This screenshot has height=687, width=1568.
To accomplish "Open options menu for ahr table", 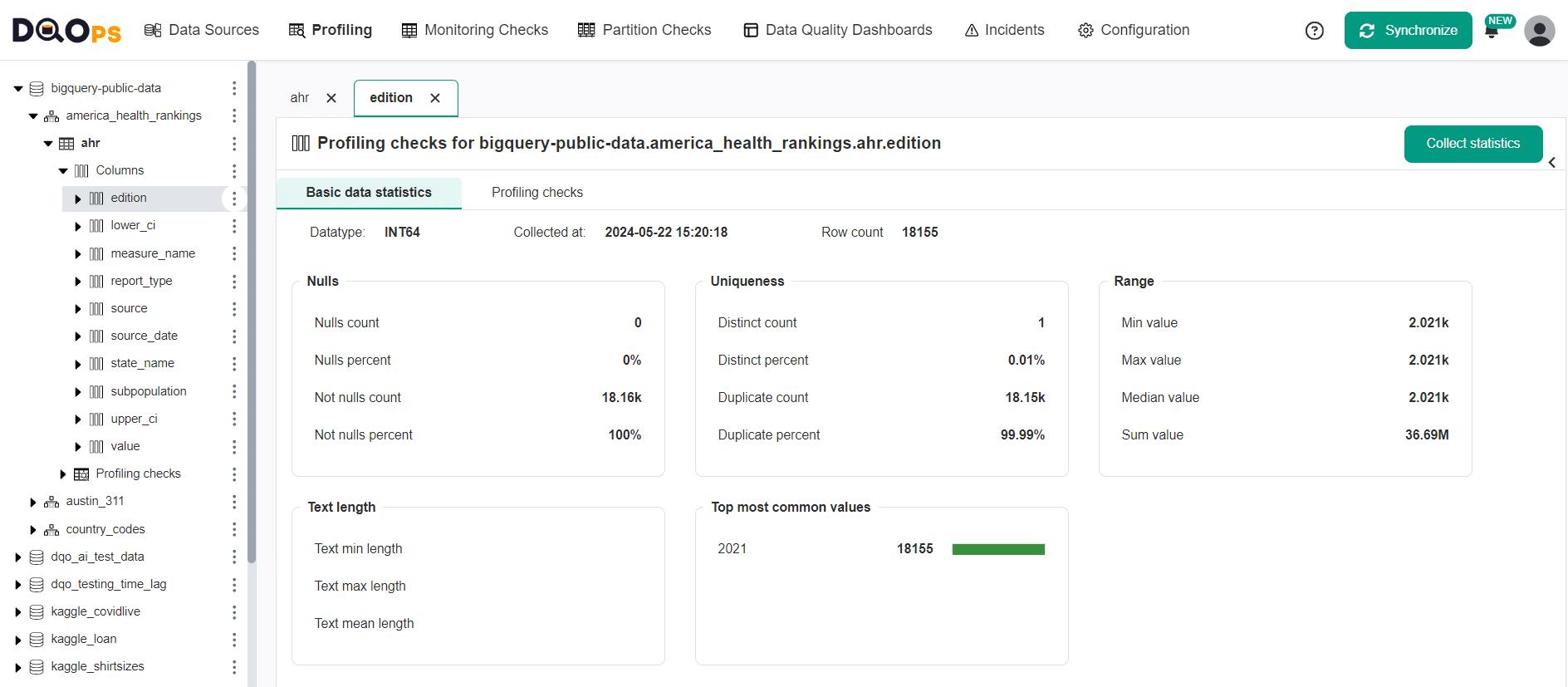I will 234,143.
